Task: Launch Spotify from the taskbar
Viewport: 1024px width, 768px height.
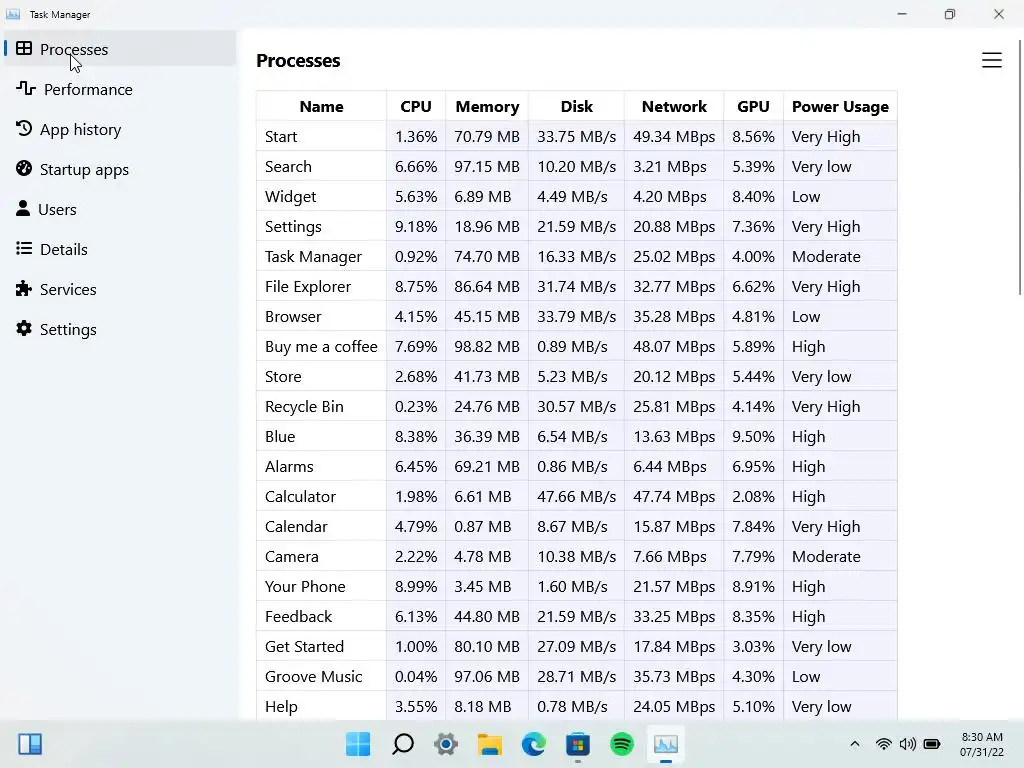Action: [622, 744]
